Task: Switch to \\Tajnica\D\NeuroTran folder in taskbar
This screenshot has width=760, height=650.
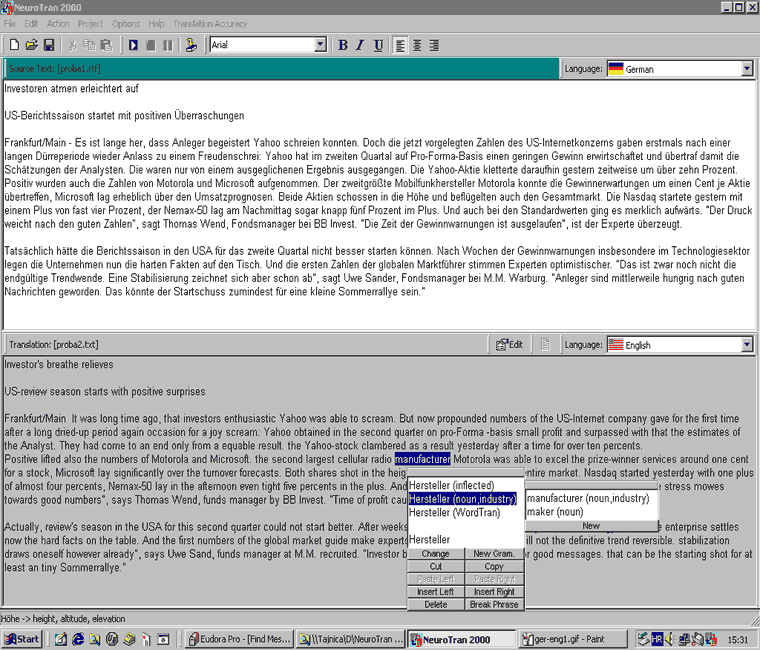Action: (x=351, y=639)
